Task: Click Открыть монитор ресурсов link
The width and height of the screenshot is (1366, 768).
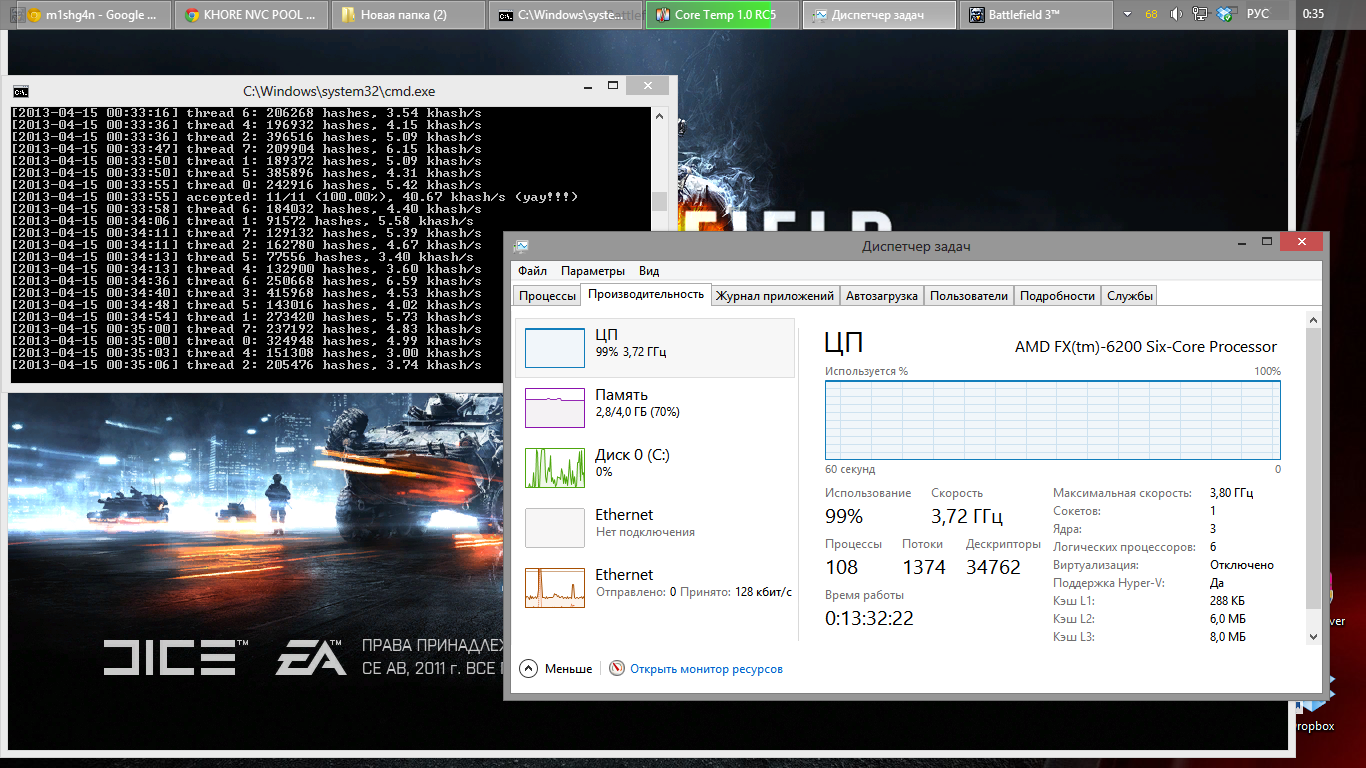Action: pos(706,669)
